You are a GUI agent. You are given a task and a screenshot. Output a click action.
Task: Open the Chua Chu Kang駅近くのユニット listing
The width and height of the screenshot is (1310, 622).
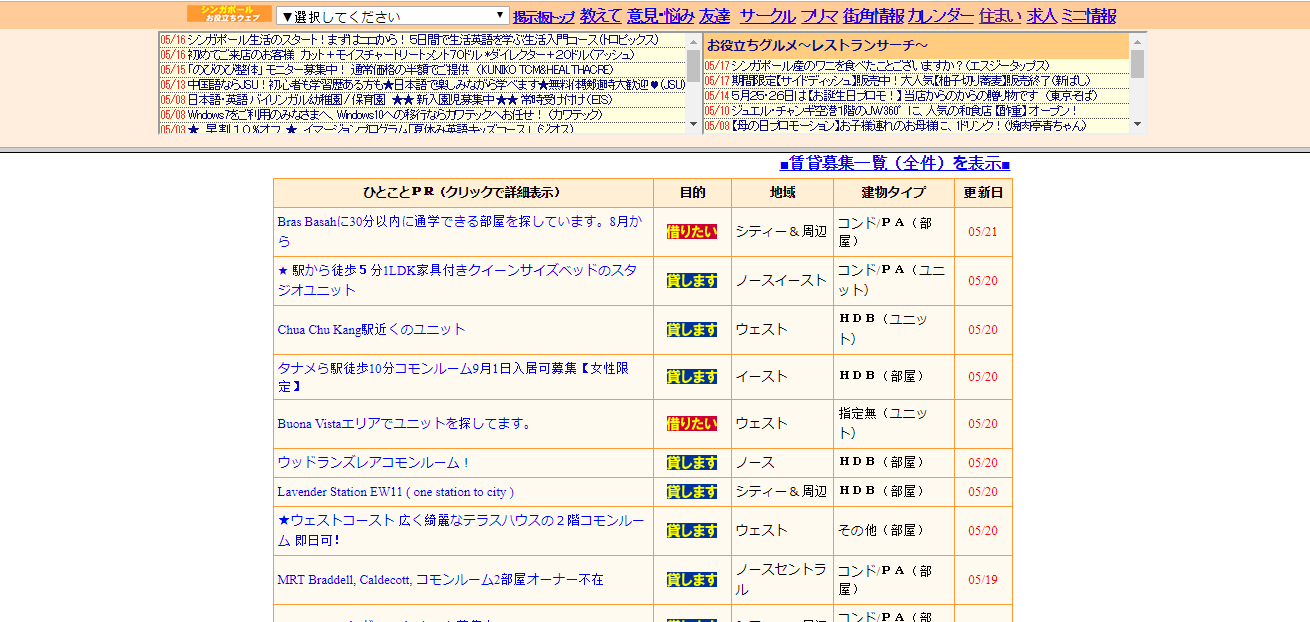pyautogui.click(x=371, y=329)
